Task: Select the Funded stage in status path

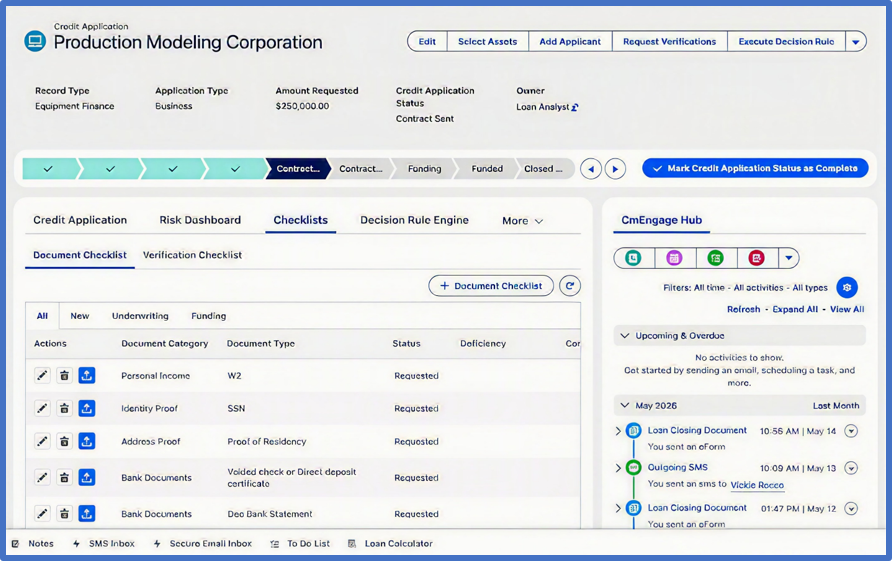Action: pyautogui.click(x=487, y=169)
